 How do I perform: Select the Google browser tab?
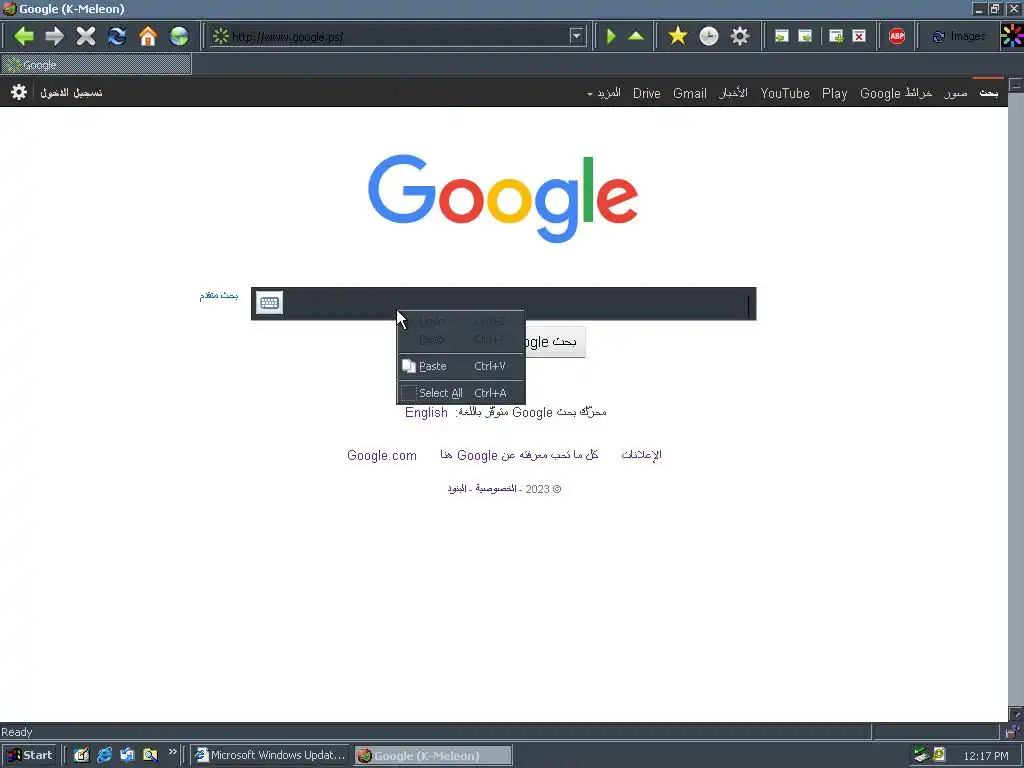[x=97, y=65]
